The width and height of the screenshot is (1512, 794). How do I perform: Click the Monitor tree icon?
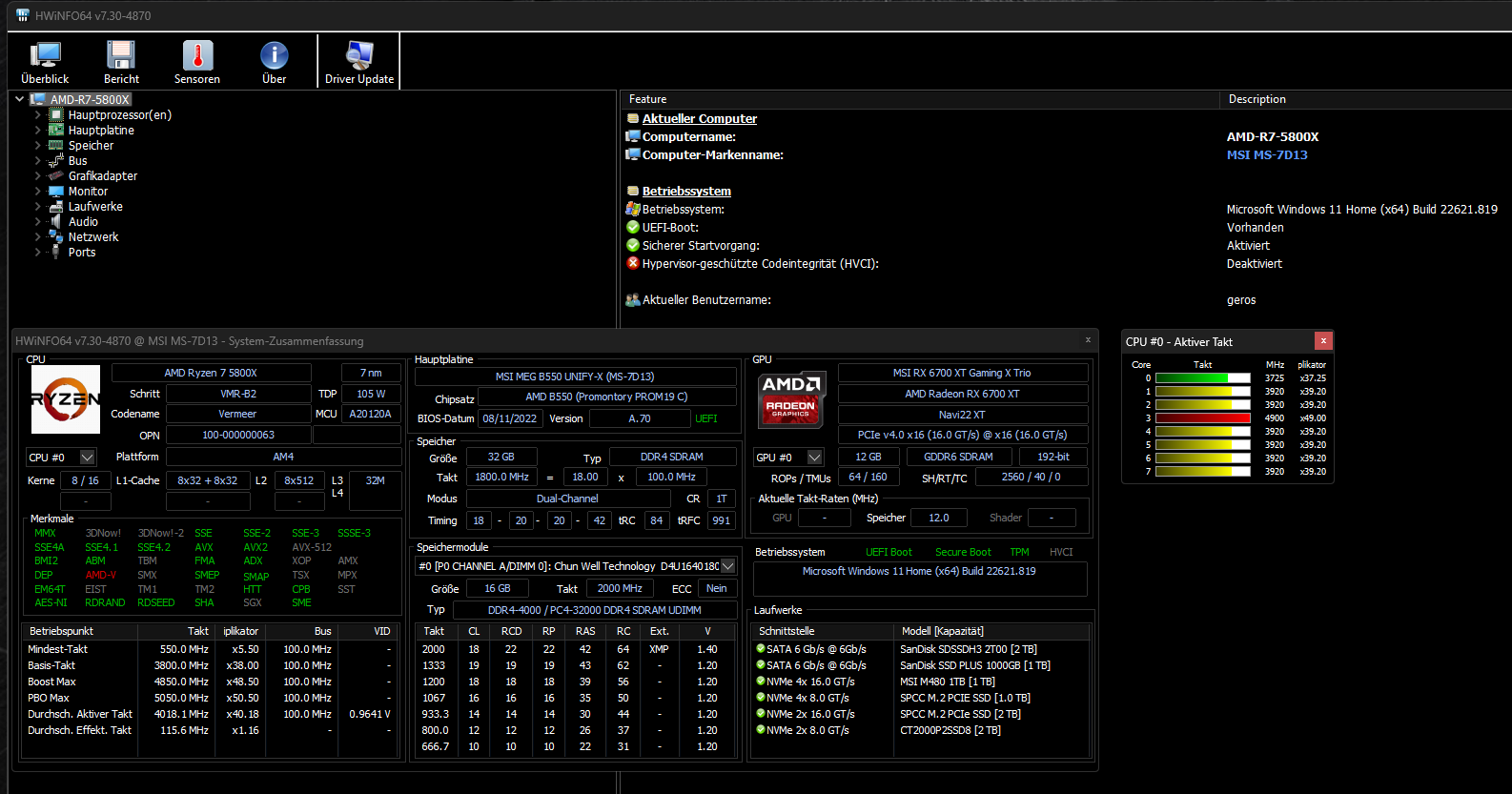point(56,191)
